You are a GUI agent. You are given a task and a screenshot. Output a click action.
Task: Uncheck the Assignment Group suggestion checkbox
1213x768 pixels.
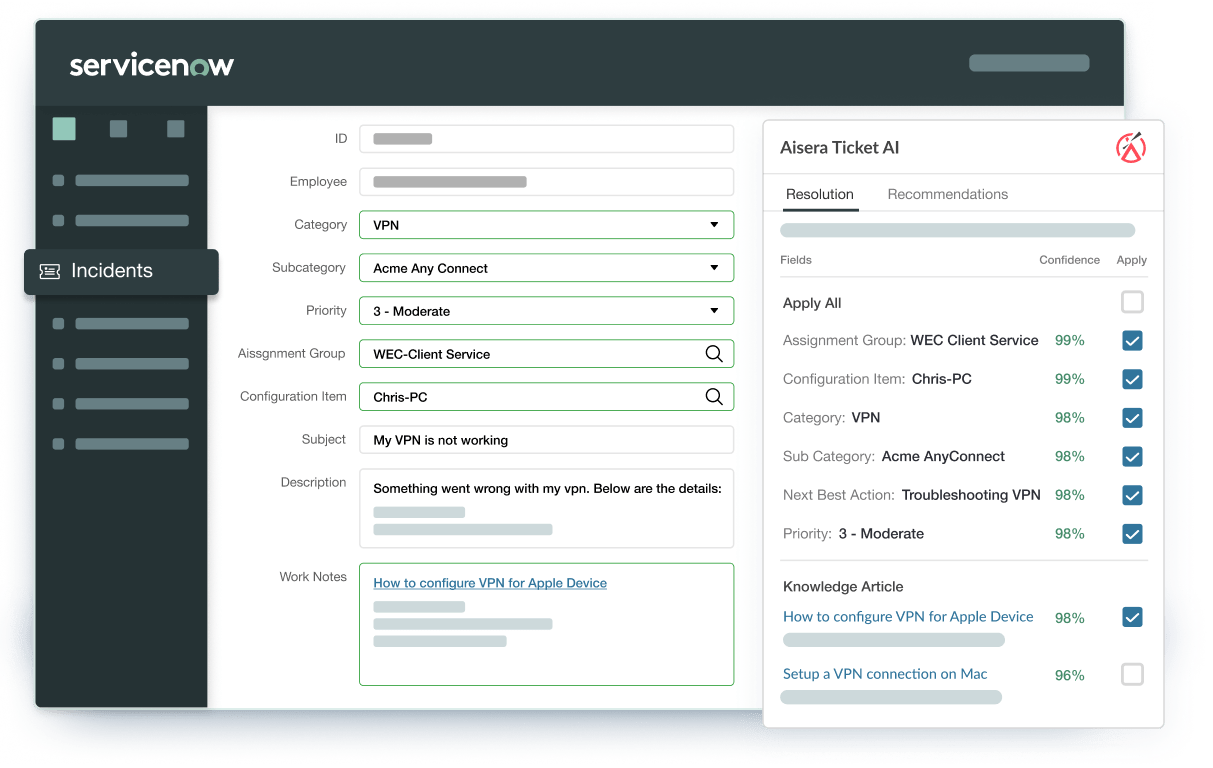pyautogui.click(x=1132, y=340)
